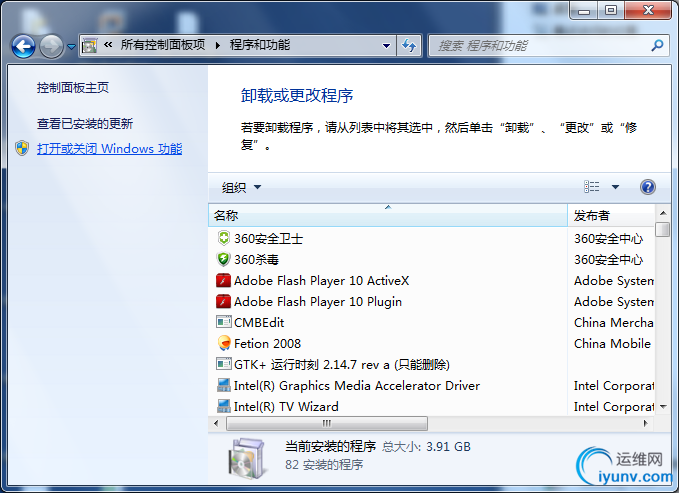This screenshot has height=493, width=679.
Task: Click the vertical scrollbar up arrow
Action: [x=663, y=213]
